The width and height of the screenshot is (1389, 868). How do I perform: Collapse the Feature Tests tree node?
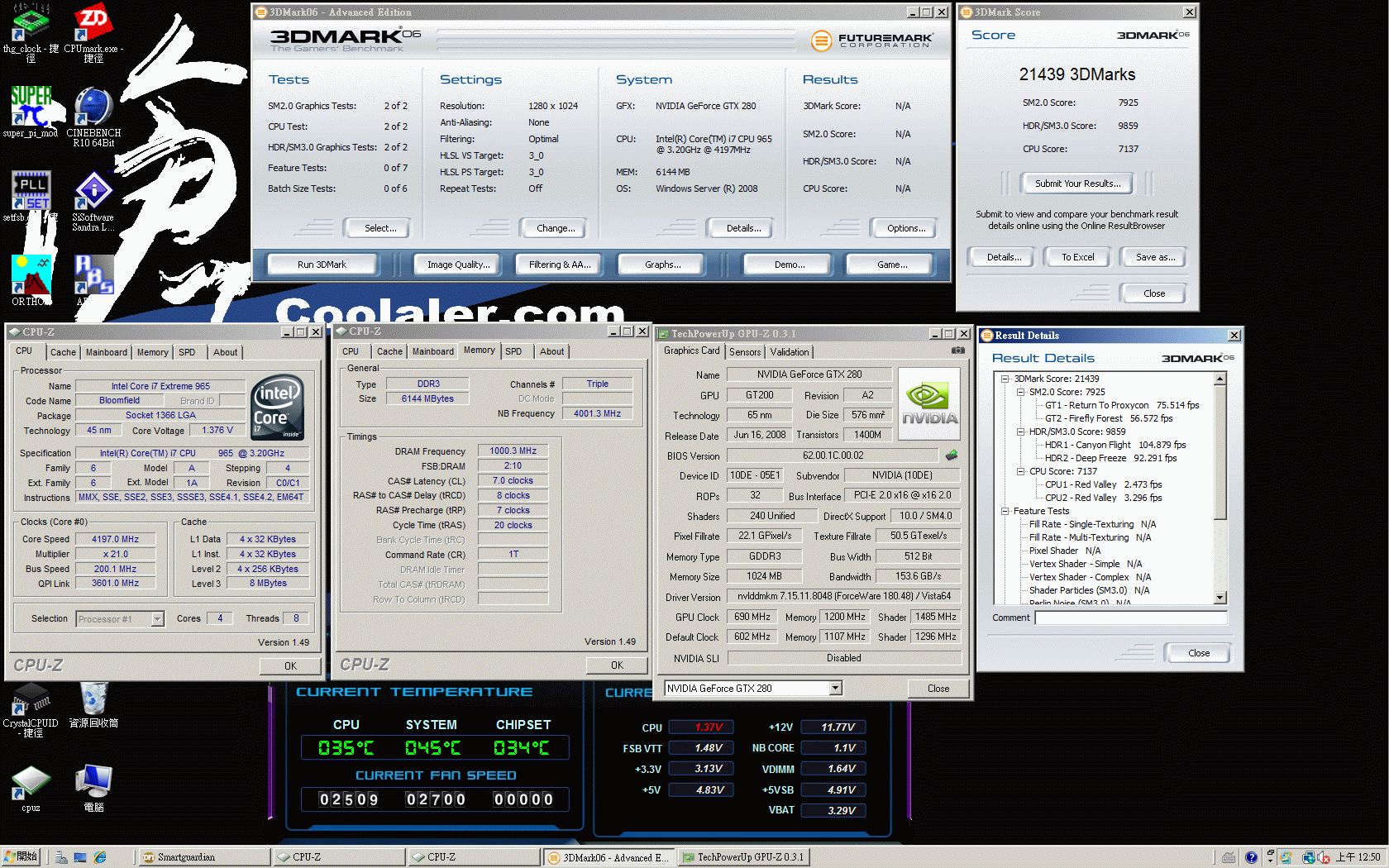point(1005,511)
